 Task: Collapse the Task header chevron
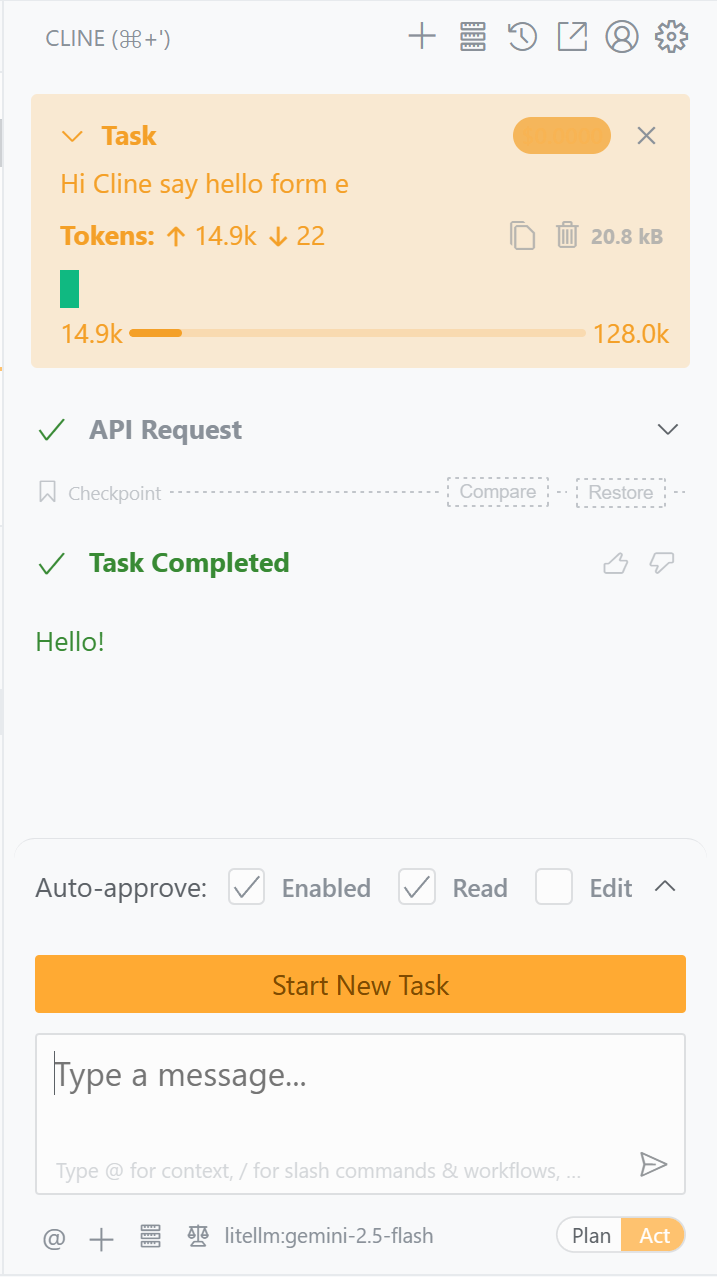pos(72,136)
